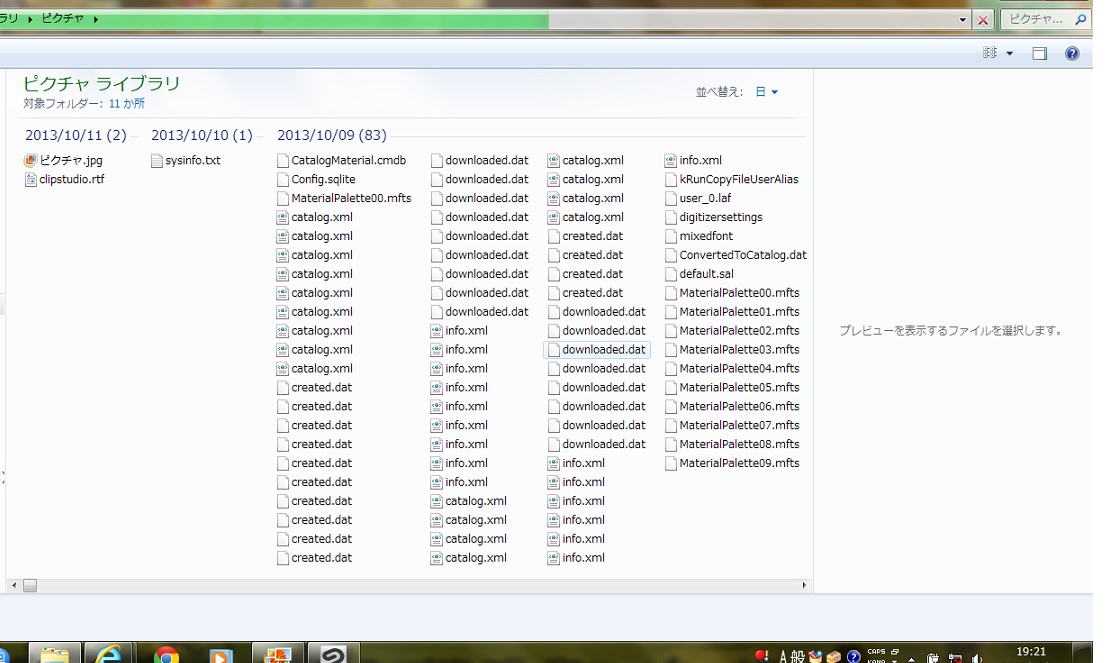1113x663 pixels.
Task: Click the horizontal scrollbar thumb
Action: [30, 586]
